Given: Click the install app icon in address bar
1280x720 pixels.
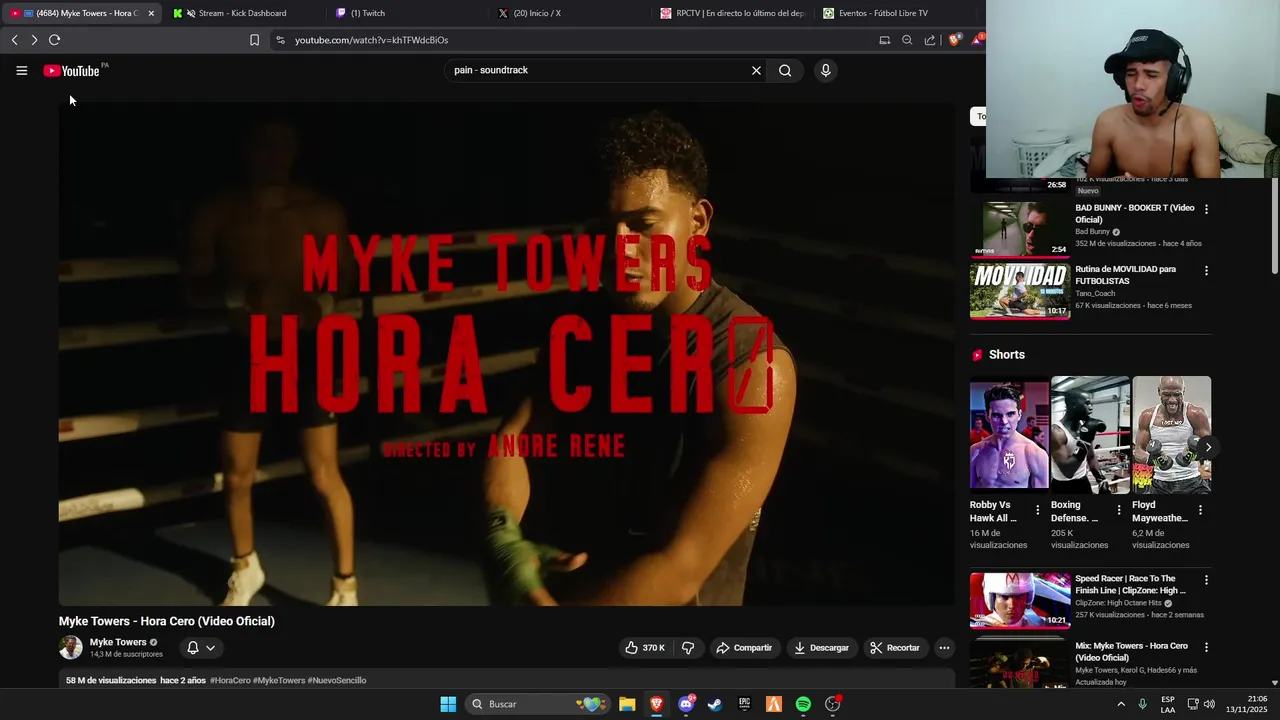Looking at the screenshot, I should (x=884, y=40).
